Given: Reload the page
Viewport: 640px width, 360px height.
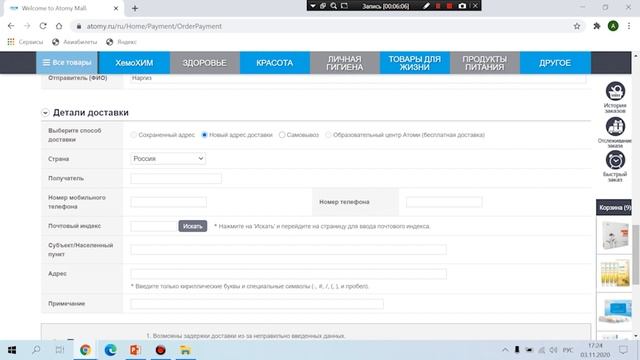Looking at the screenshot, I should [43, 26].
